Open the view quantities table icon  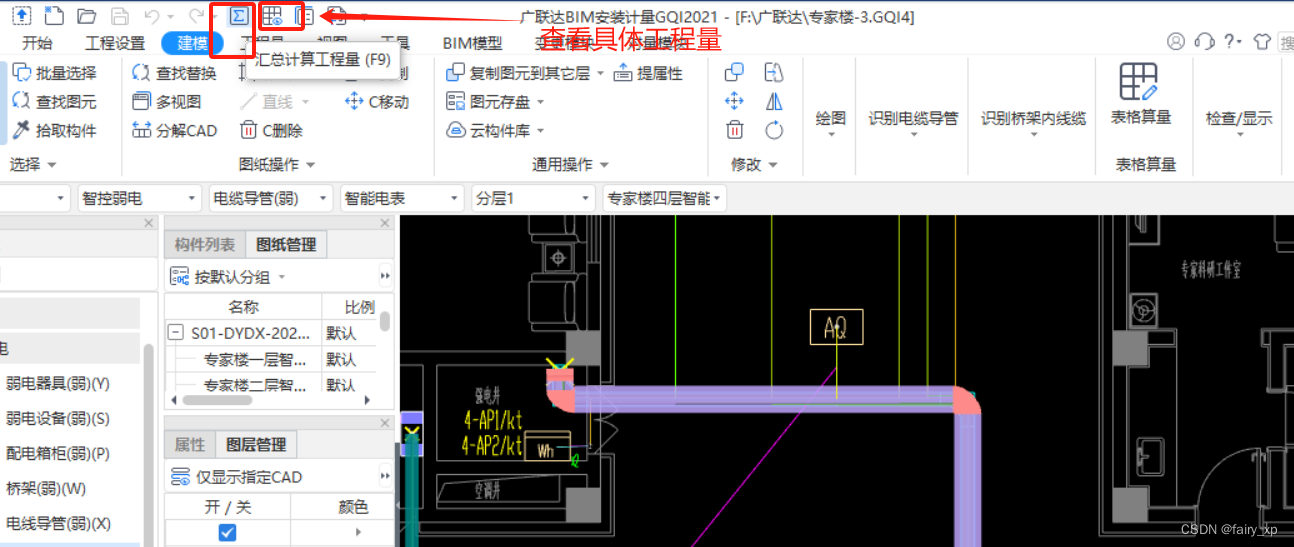(272, 16)
